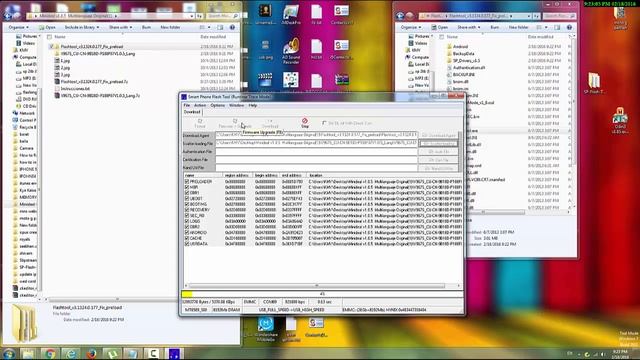Open Internet Explorer from the taskbar
This screenshot has height=360, width=640.
[x=71, y=353]
